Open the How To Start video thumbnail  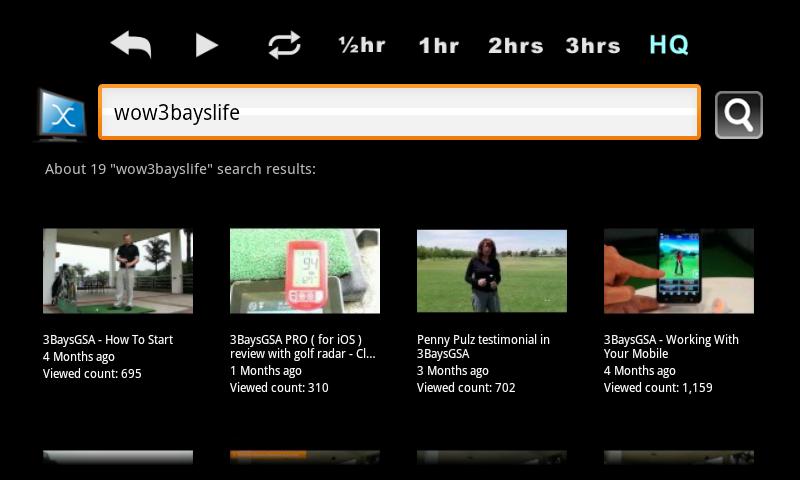[118, 271]
